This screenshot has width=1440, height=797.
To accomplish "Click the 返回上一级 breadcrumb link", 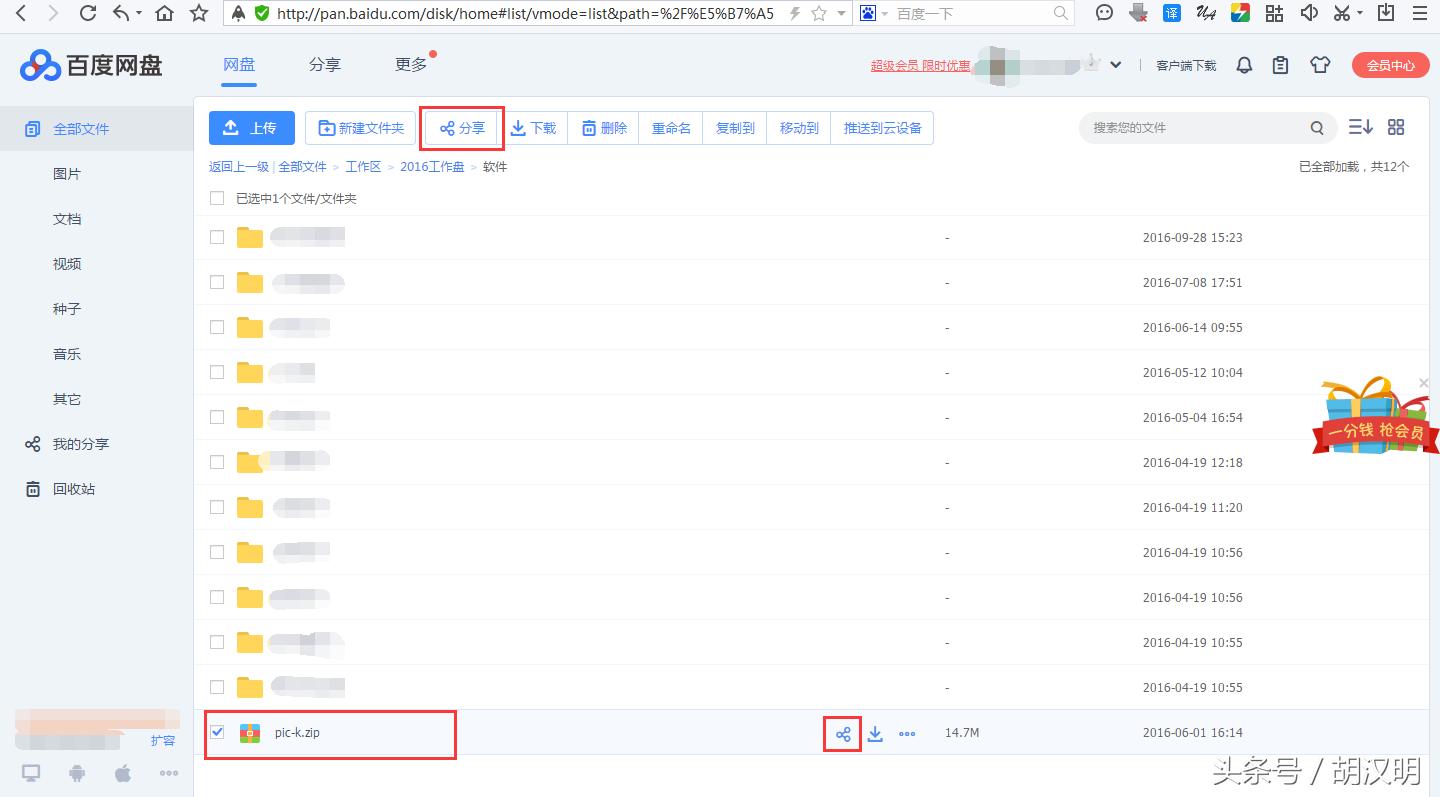I will click(239, 167).
